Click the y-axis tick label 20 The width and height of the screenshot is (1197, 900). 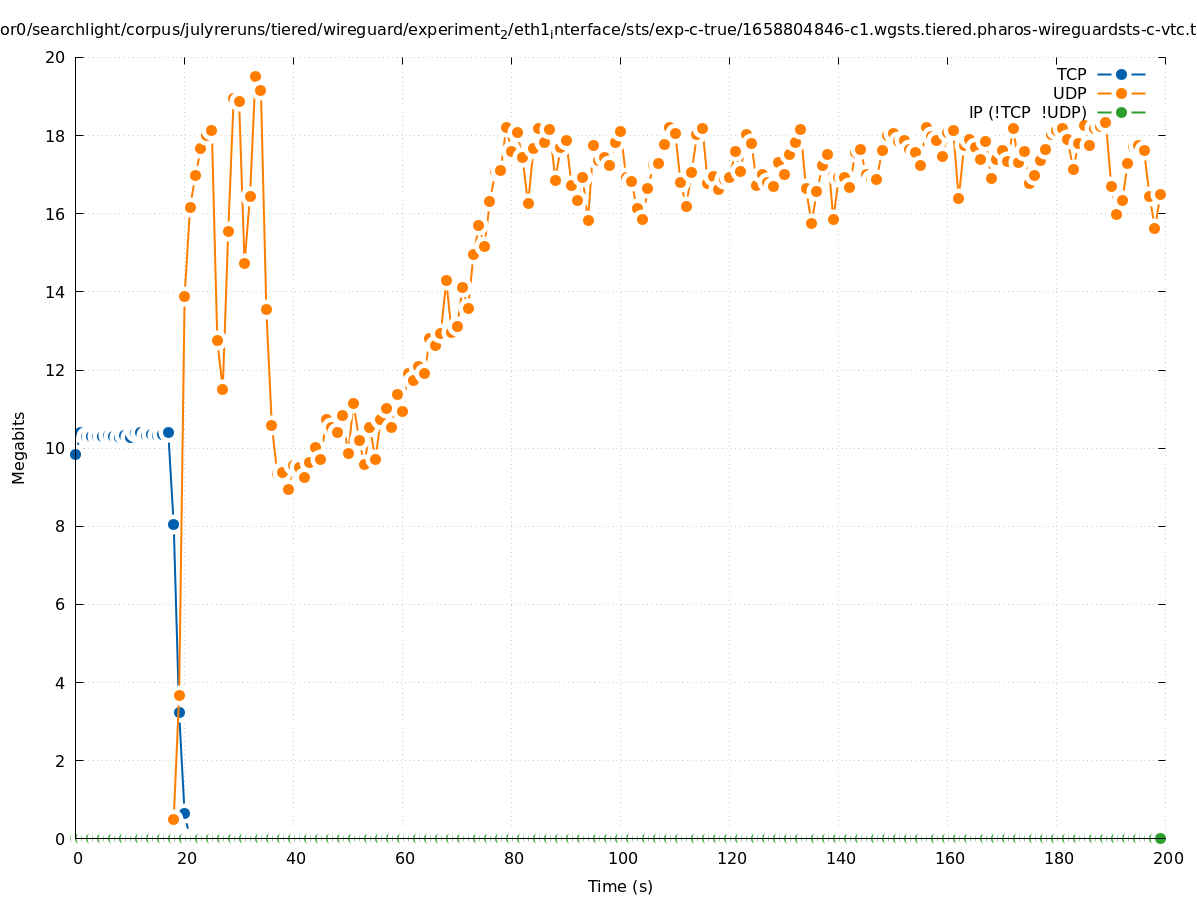pos(55,57)
